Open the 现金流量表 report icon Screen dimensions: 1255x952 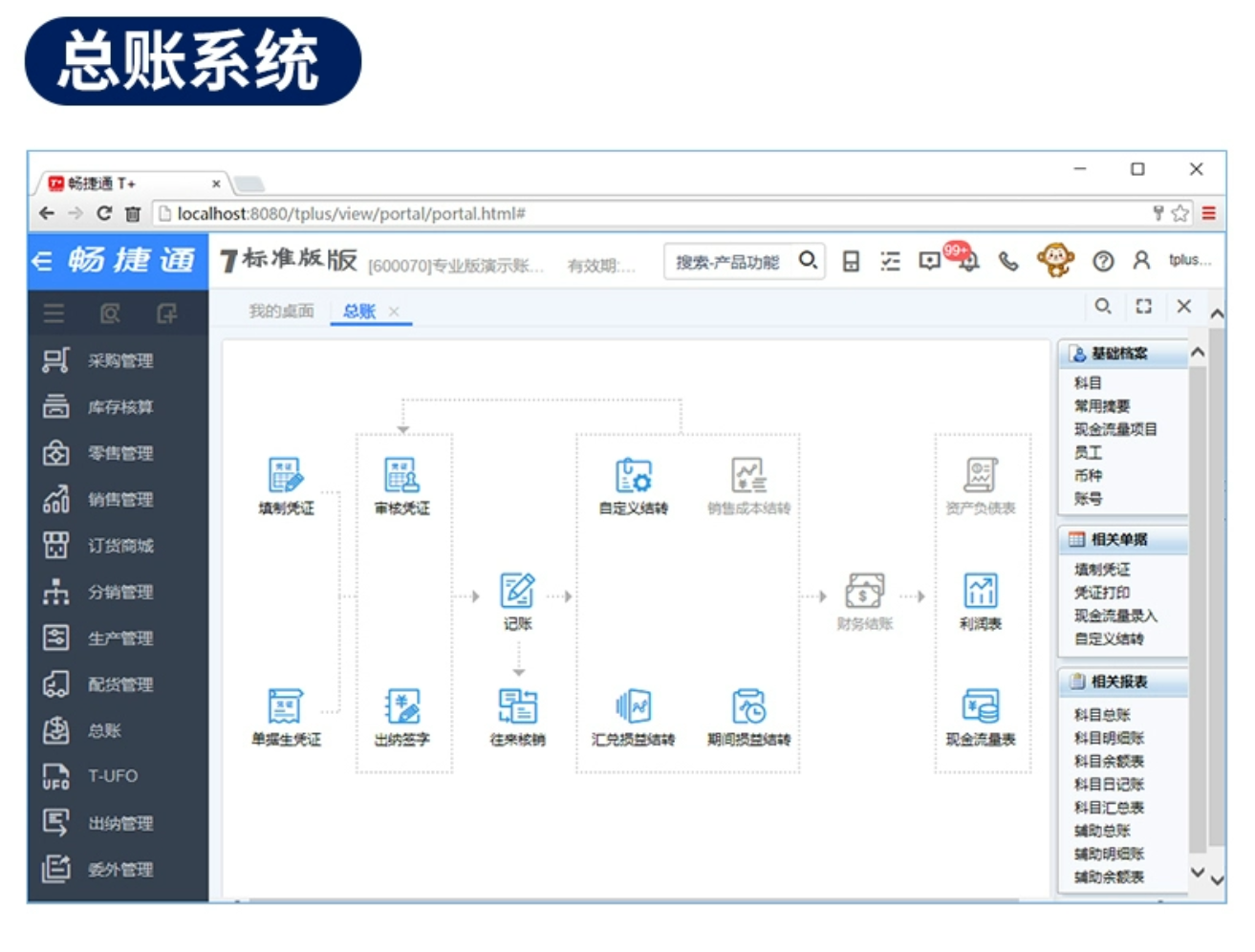tap(981, 706)
